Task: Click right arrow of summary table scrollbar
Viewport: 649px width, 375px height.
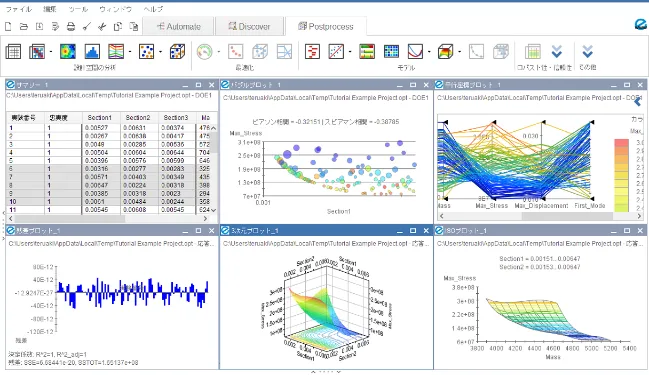Action: (x=205, y=218)
